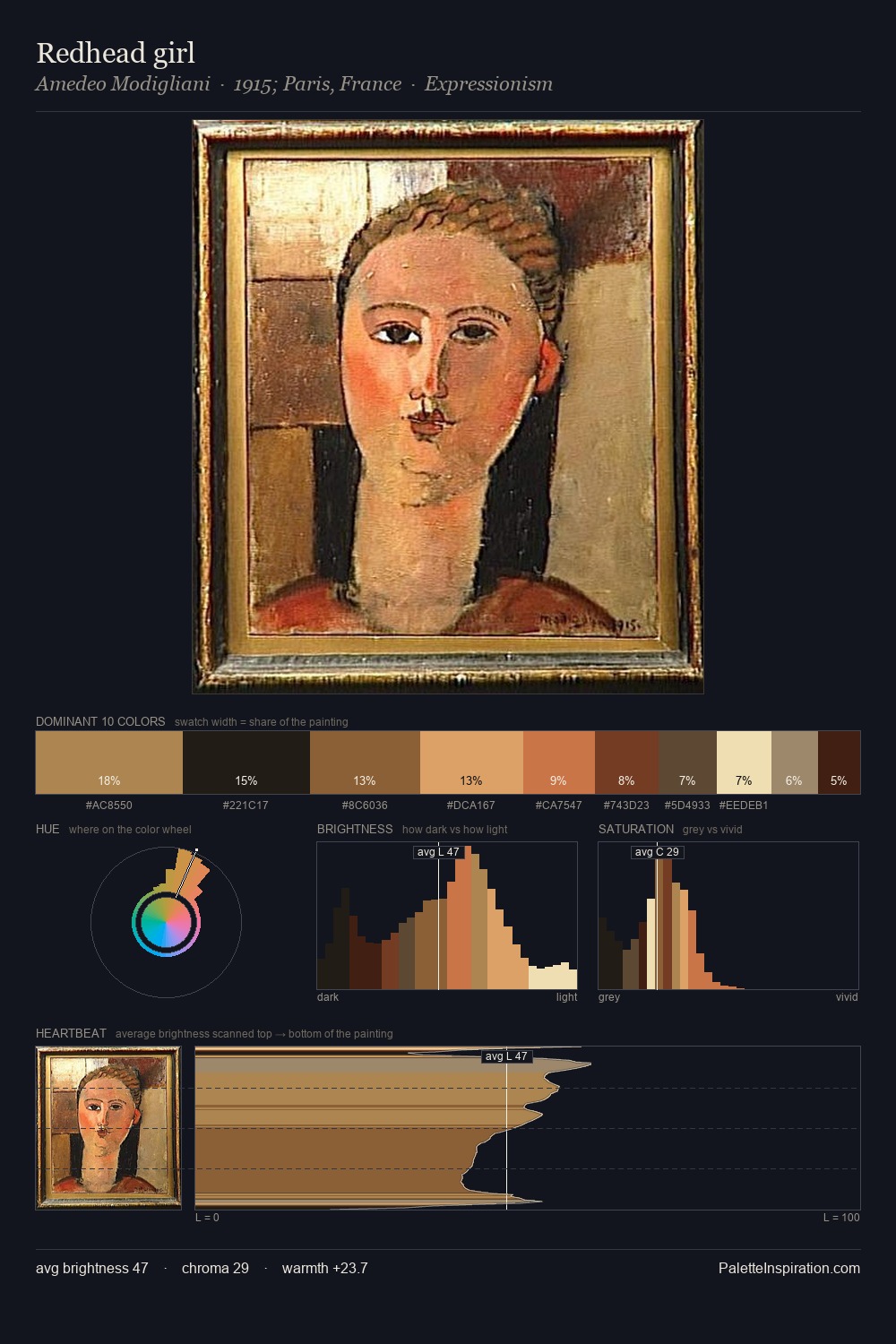This screenshot has width=896, height=1344.
Task: Select the #743D23 dark rust swatch at 8%
Action: point(626,762)
